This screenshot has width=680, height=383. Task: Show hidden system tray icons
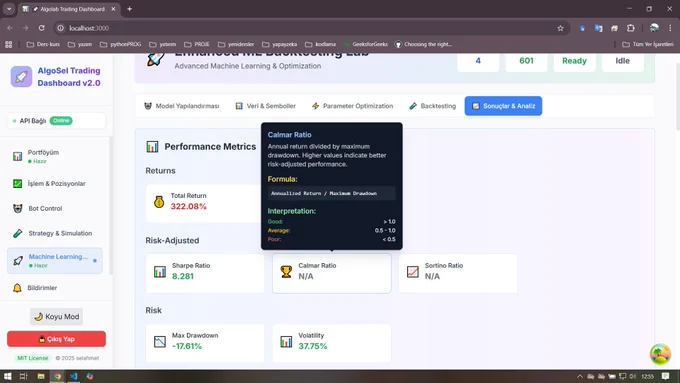point(580,376)
